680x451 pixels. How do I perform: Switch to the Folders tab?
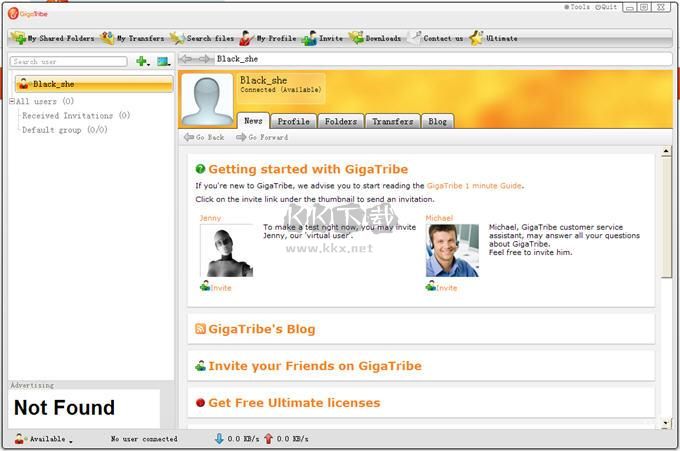340,121
